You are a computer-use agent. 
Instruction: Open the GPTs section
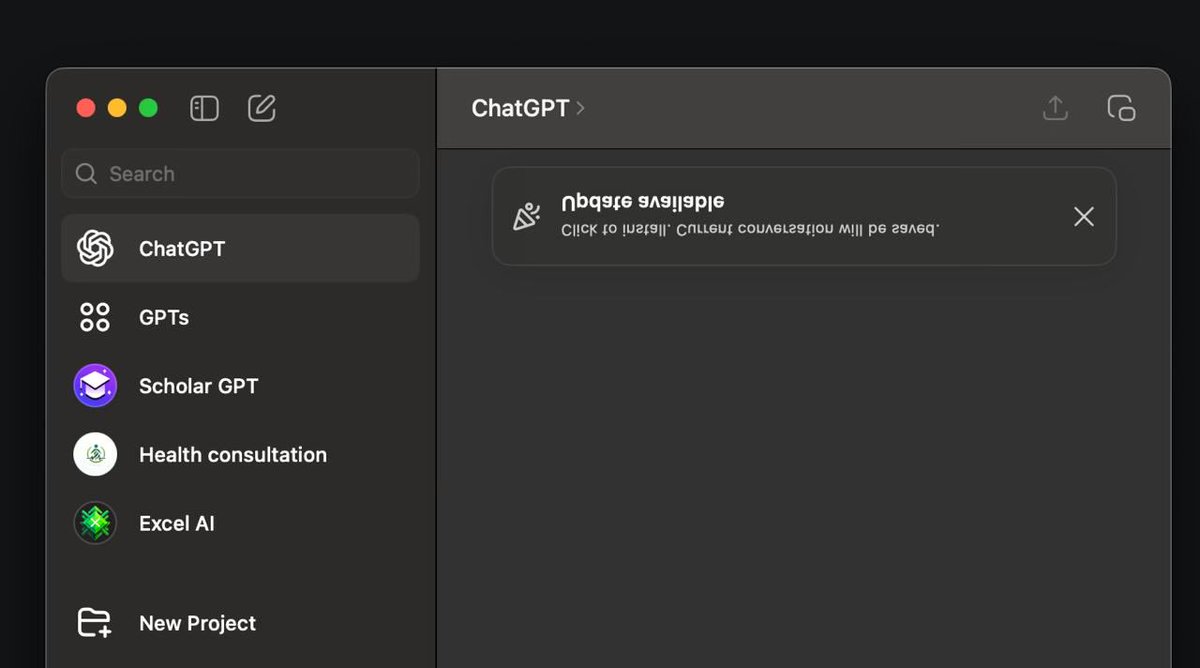point(240,317)
